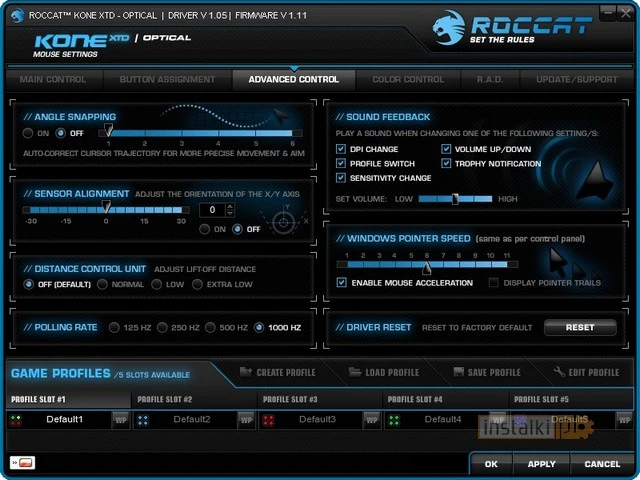The image size is (640, 480).
Task: Toggle Enable Mouse Acceleration checkbox
Action: coord(342,282)
